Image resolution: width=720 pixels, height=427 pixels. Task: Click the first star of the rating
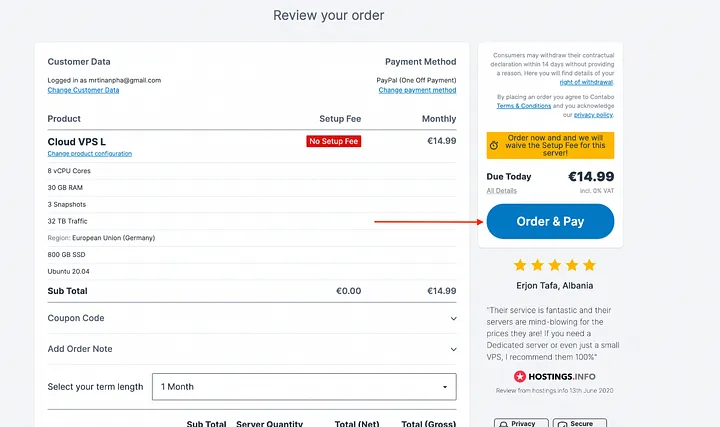tap(520, 265)
